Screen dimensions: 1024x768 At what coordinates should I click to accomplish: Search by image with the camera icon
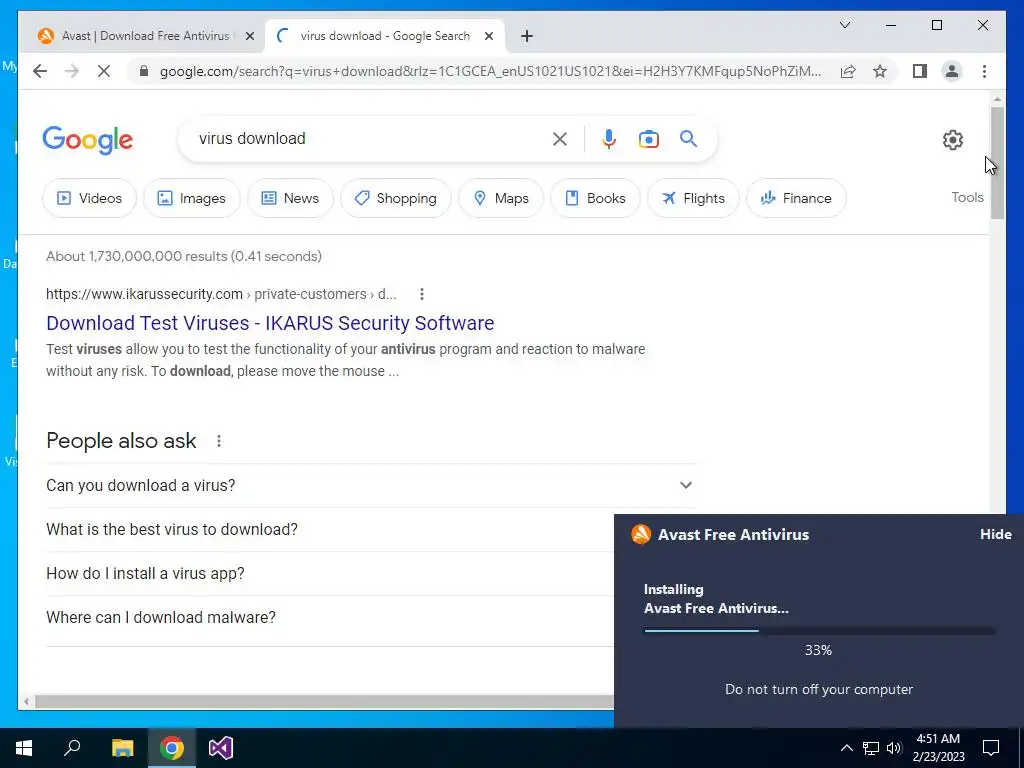click(648, 139)
